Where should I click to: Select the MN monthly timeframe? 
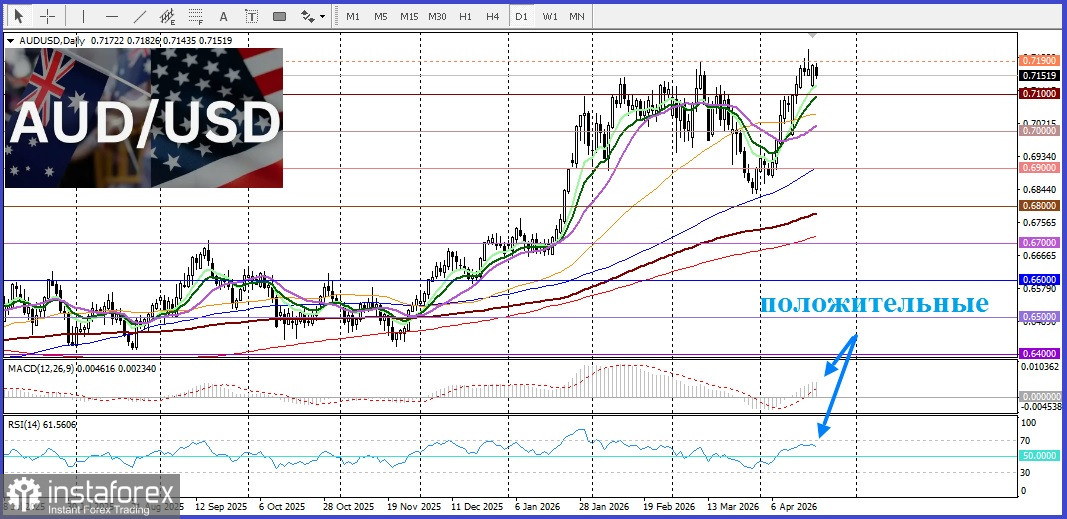577,16
